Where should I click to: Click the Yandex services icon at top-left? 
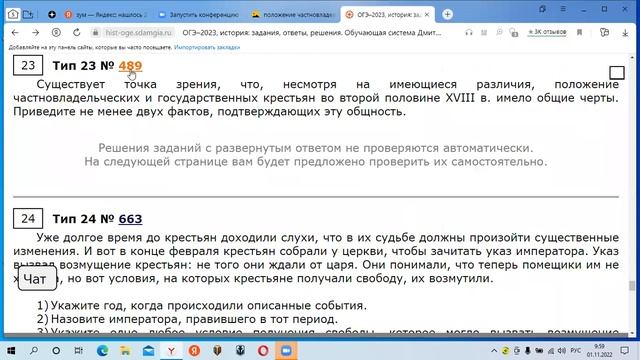pos(13,15)
